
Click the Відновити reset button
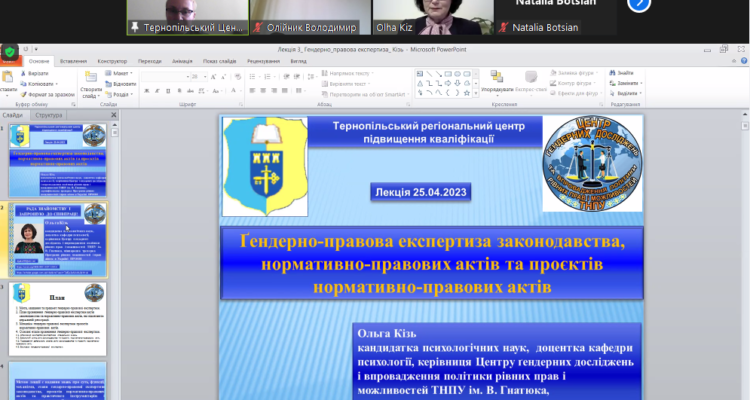(x=121, y=84)
